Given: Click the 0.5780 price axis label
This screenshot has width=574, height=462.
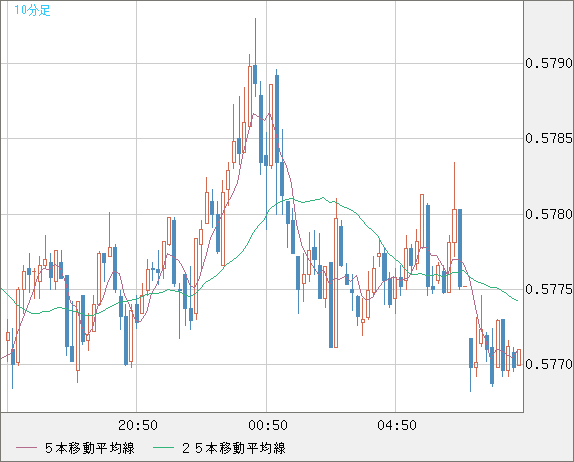Looking at the screenshot, I should click(x=549, y=214).
